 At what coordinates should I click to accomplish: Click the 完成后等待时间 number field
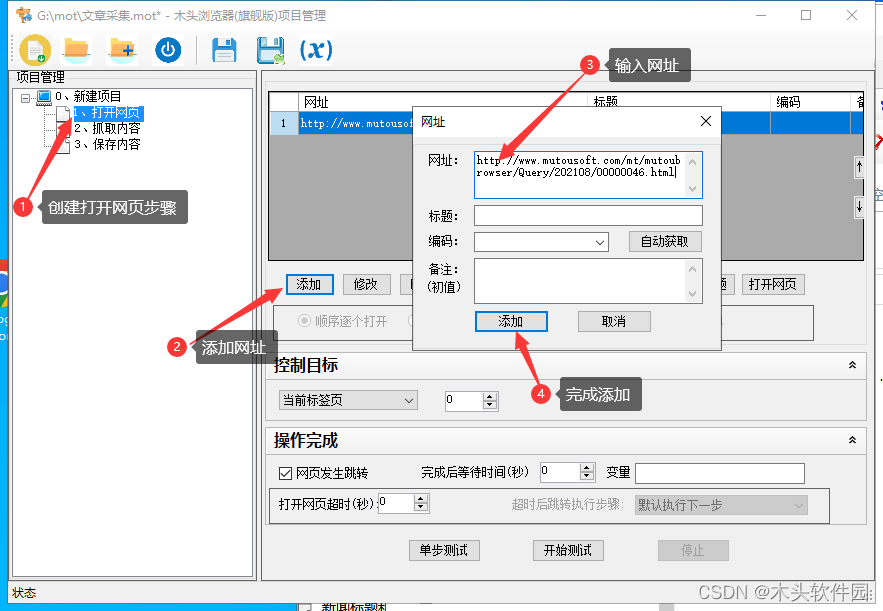click(560, 472)
